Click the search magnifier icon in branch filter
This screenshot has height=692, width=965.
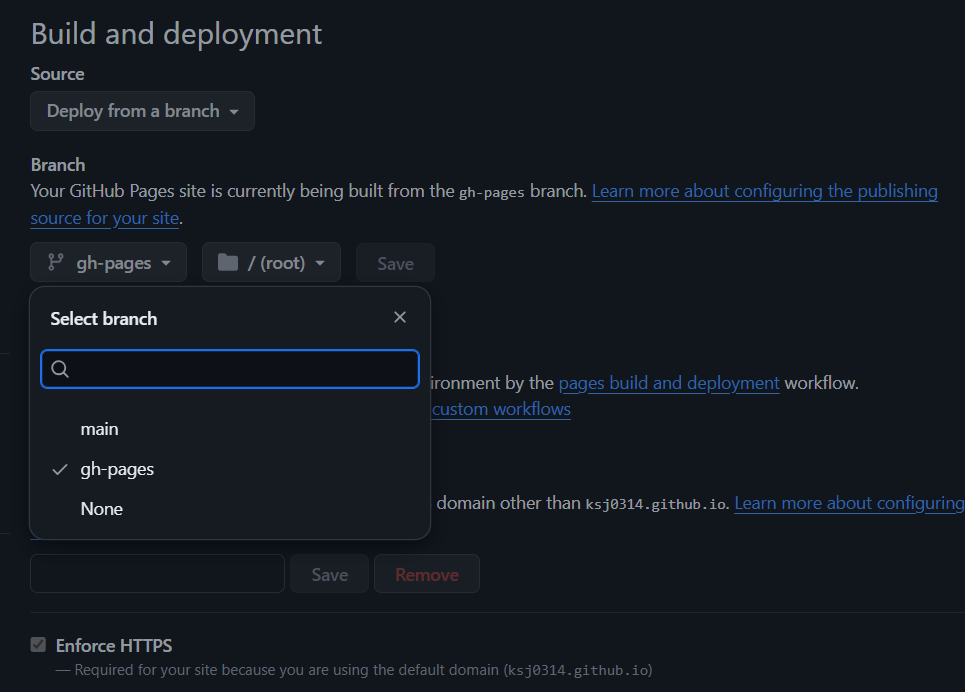60,369
